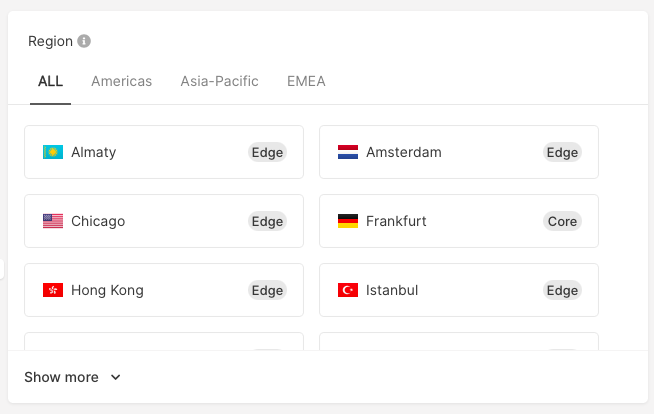Switch to the Americas tab
This screenshot has height=414, width=654.
pyautogui.click(x=121, y=81)
